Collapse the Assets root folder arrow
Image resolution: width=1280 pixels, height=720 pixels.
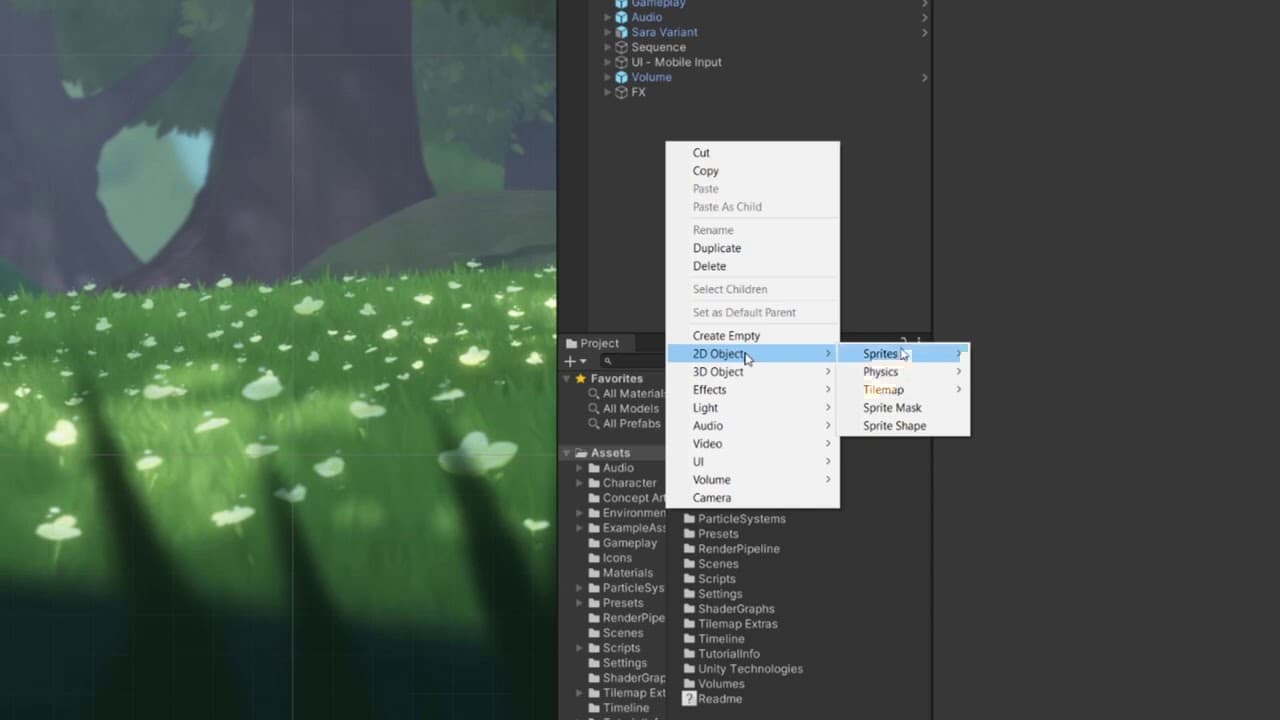pyautogui.click(x=567, y=453)
